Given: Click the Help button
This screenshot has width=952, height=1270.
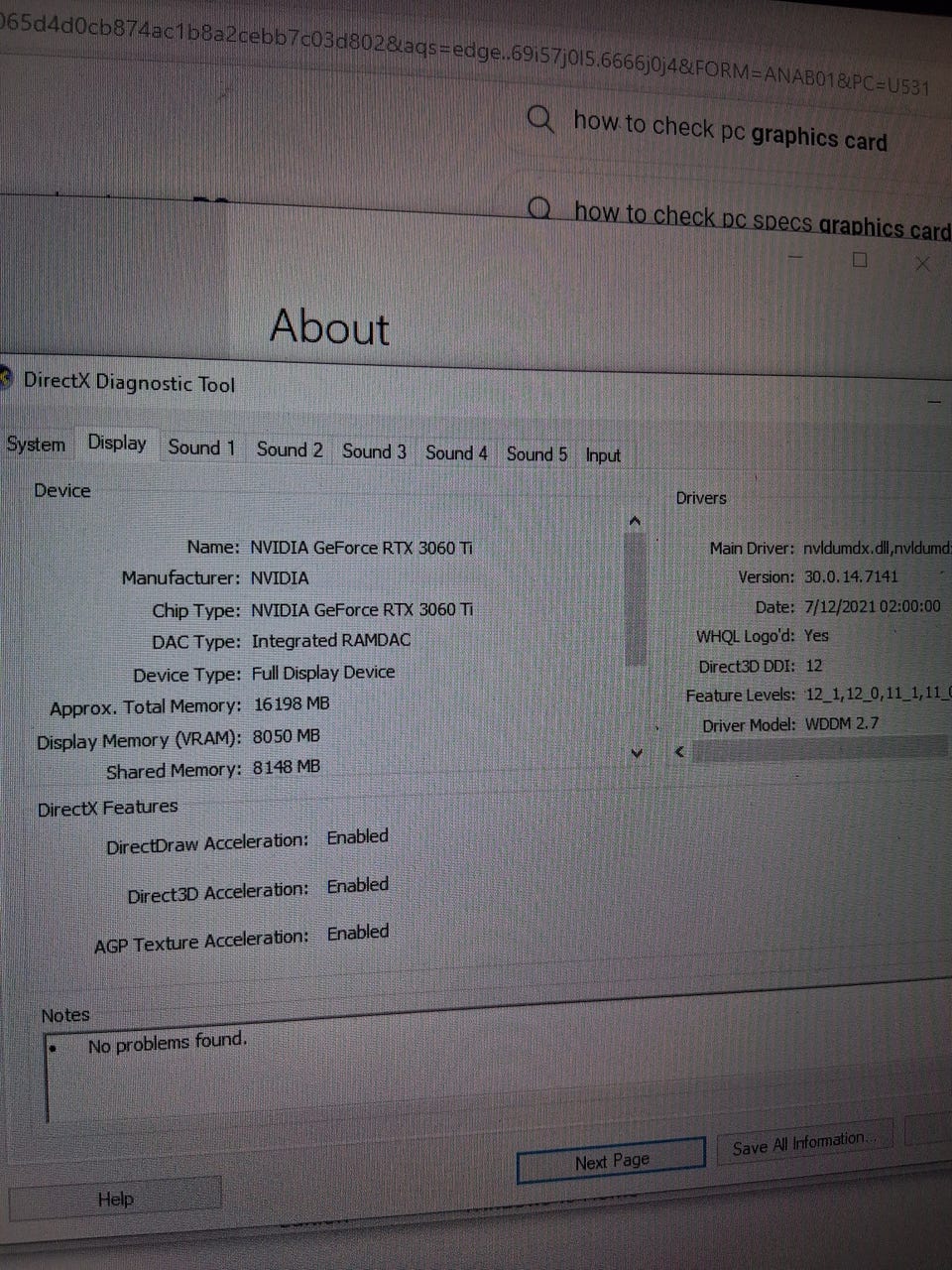Looking at the screenshot, I should [115, 1199].
